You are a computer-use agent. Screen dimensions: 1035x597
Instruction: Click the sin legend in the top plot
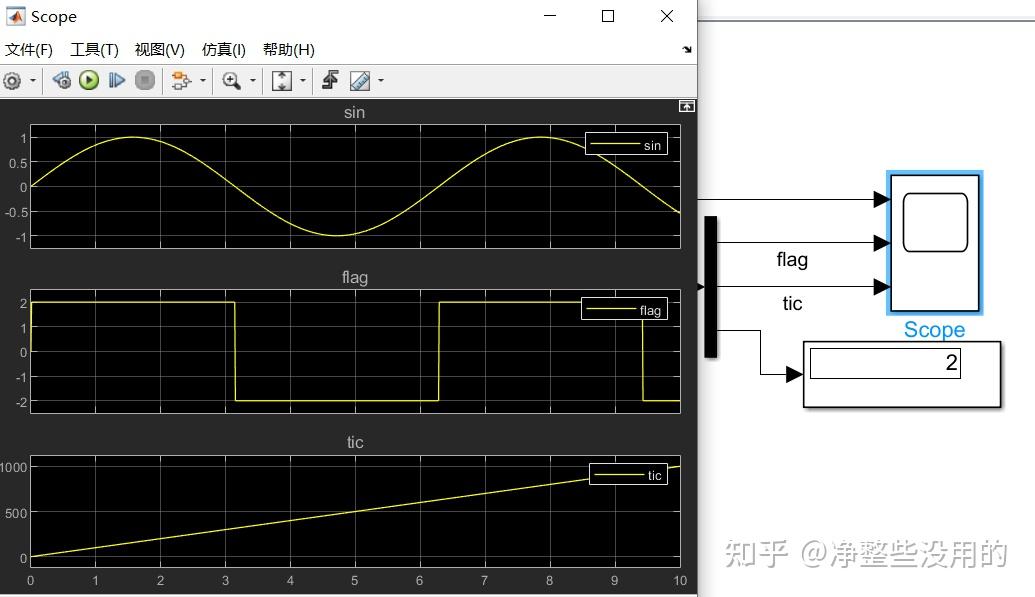627,144
